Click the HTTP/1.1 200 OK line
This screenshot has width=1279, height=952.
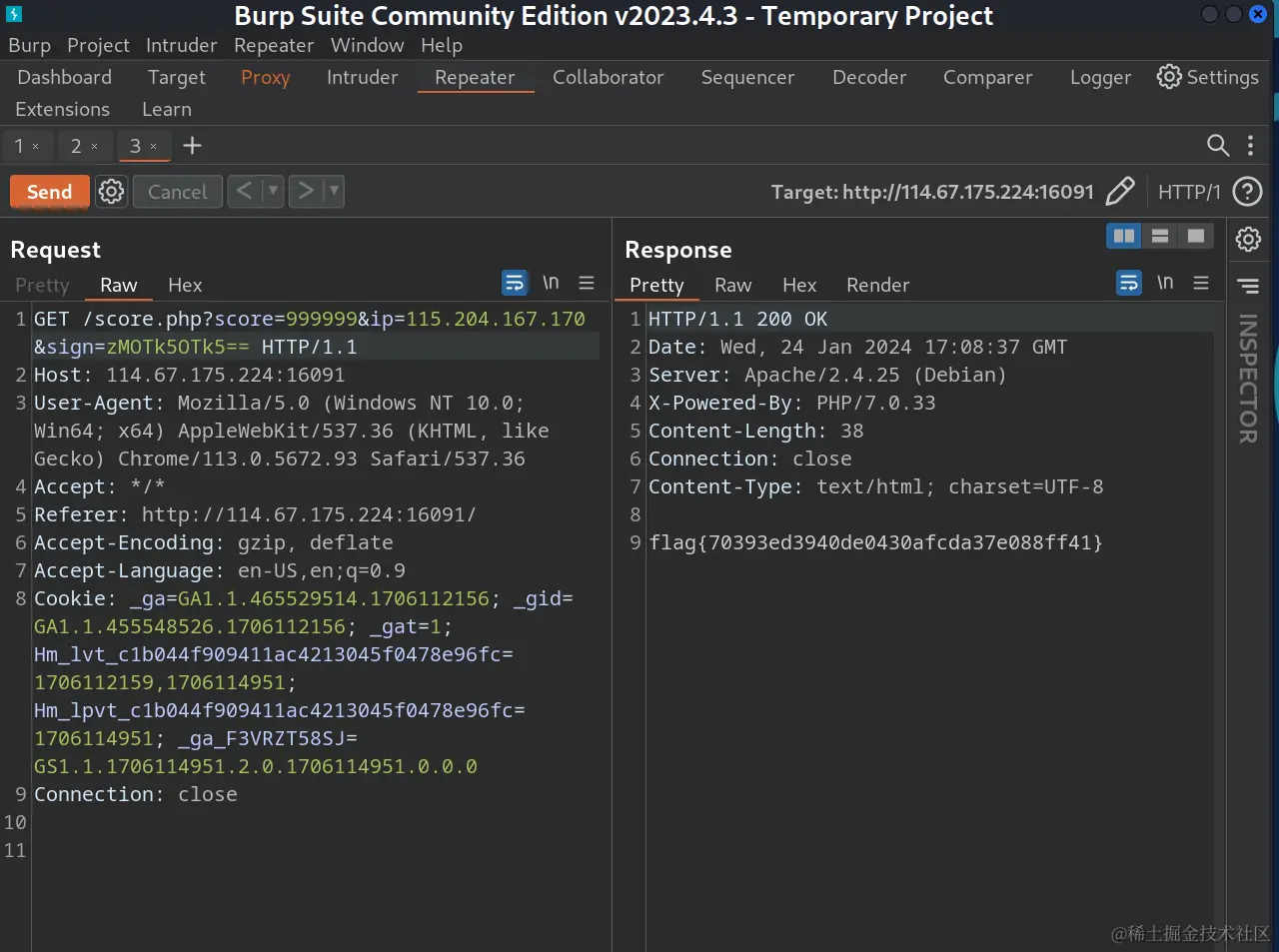(737, 319)
